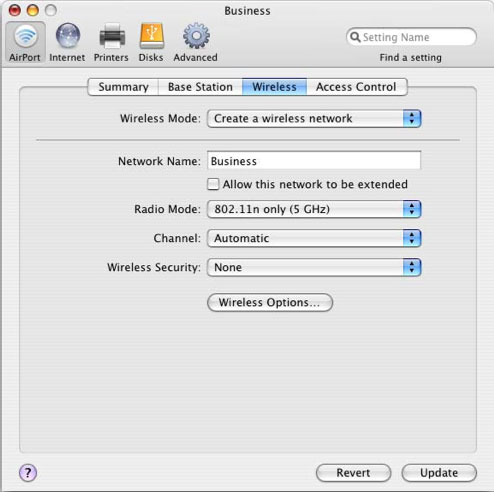
Task: Open the Radio Mode dropdown
Action: (314, 209)
